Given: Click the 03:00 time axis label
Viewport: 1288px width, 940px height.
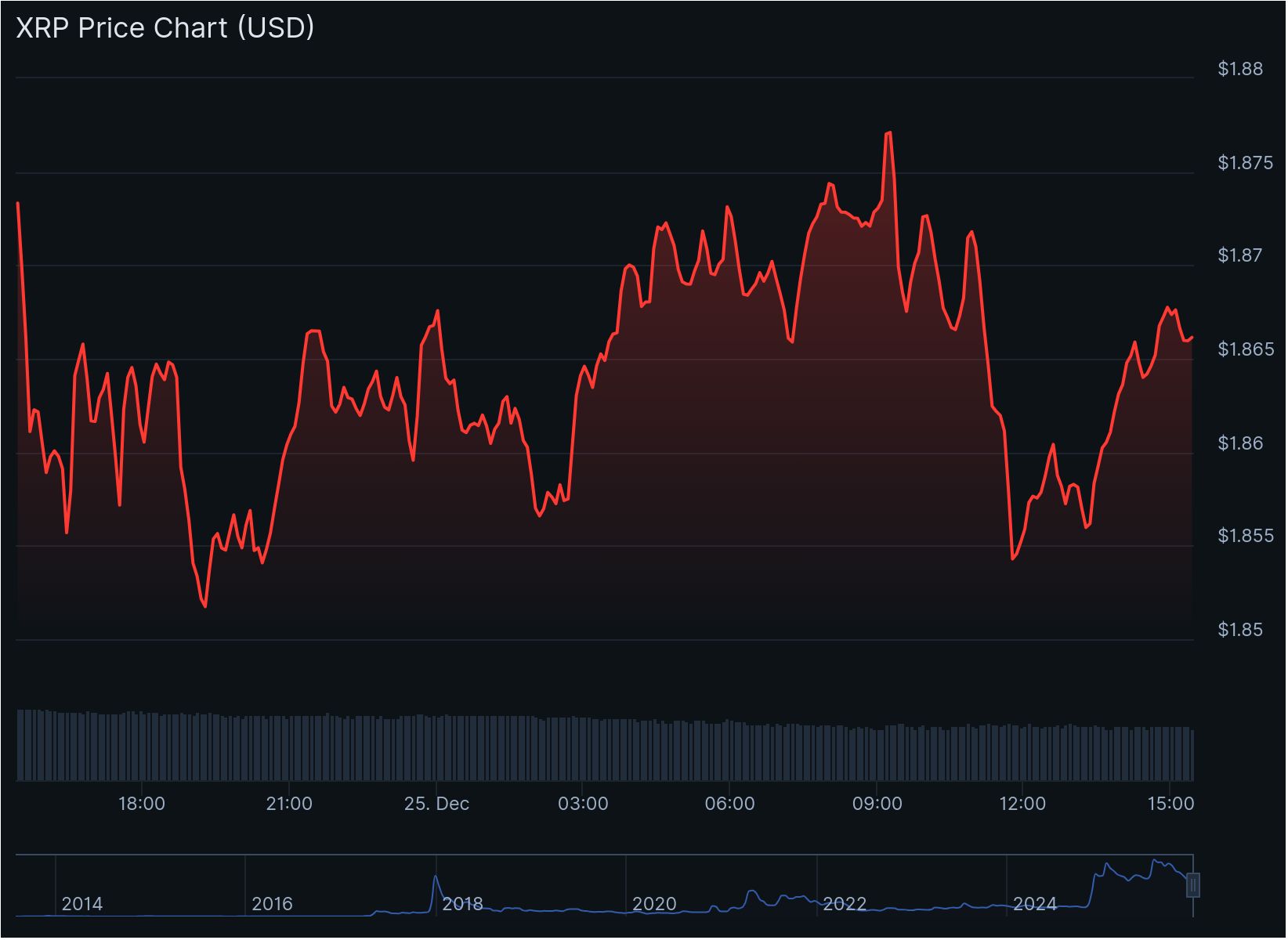Looking at the screenshot, I should [583, 804].
